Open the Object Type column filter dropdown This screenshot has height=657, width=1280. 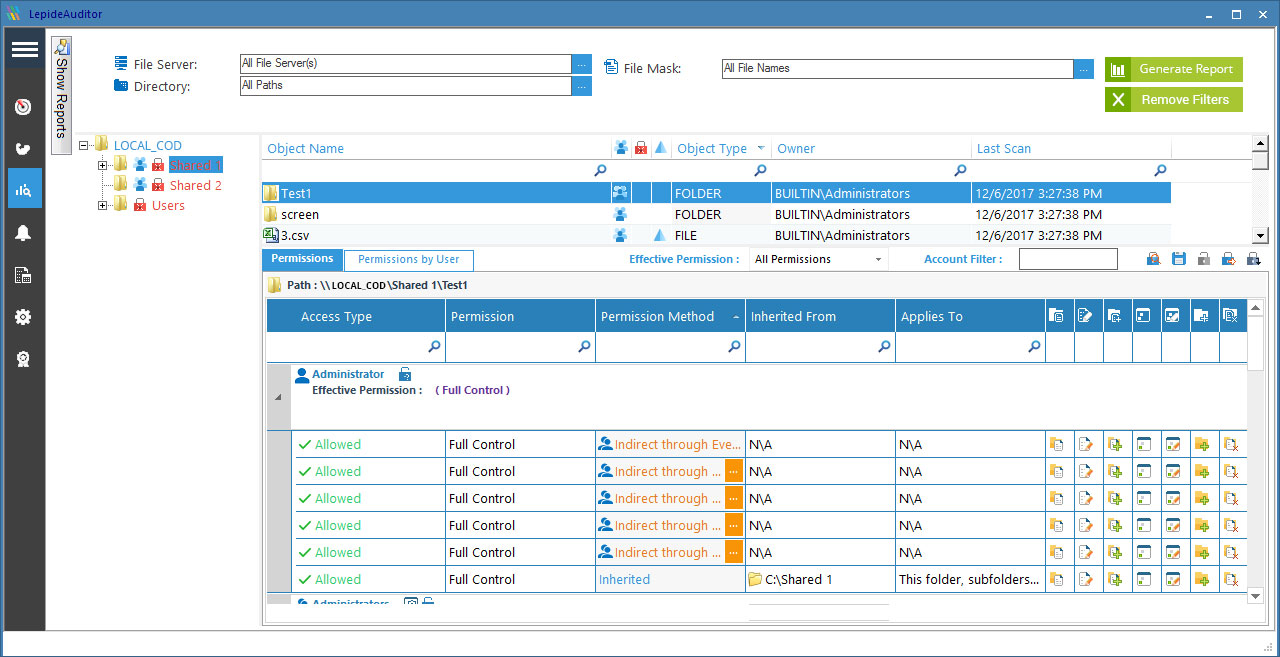point(760,148)
